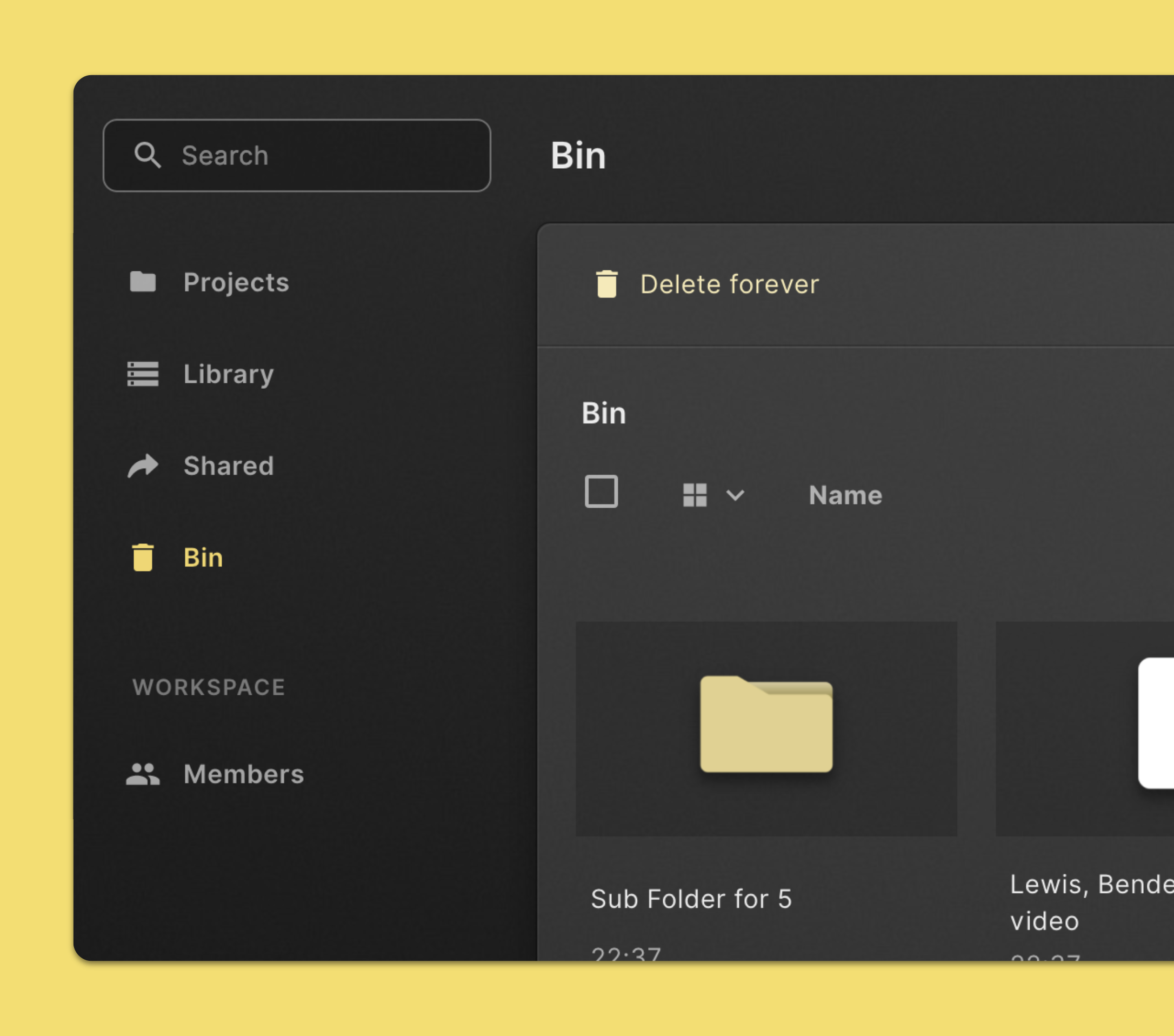1174x1036 pixels.
Task: Open Library in the sidebar
Action: pyautogui.click(x=229, y=374)
